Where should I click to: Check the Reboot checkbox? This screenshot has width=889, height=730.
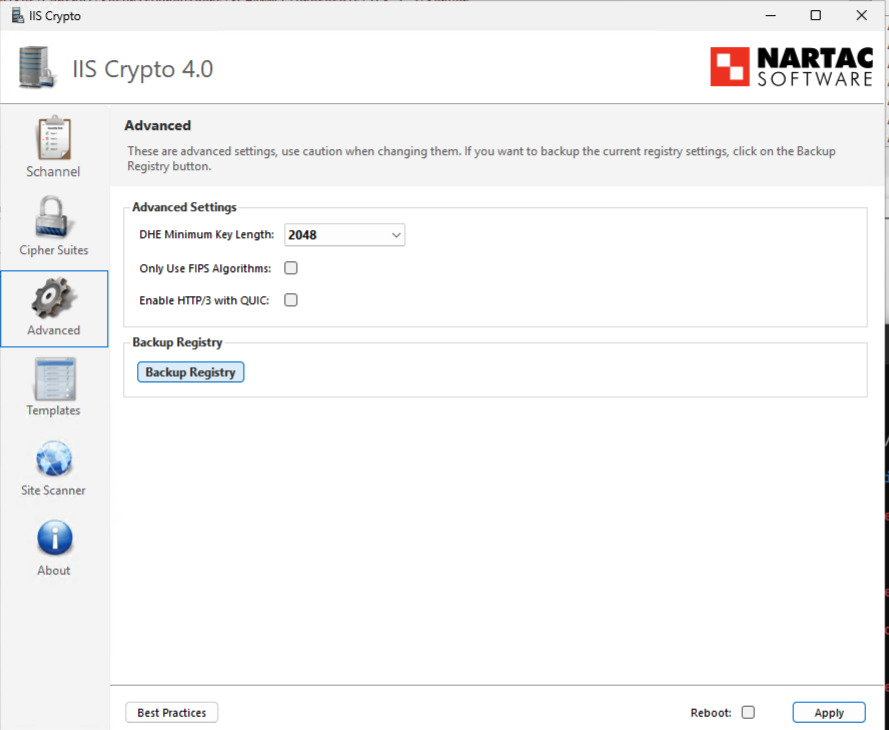coord(748,713)
